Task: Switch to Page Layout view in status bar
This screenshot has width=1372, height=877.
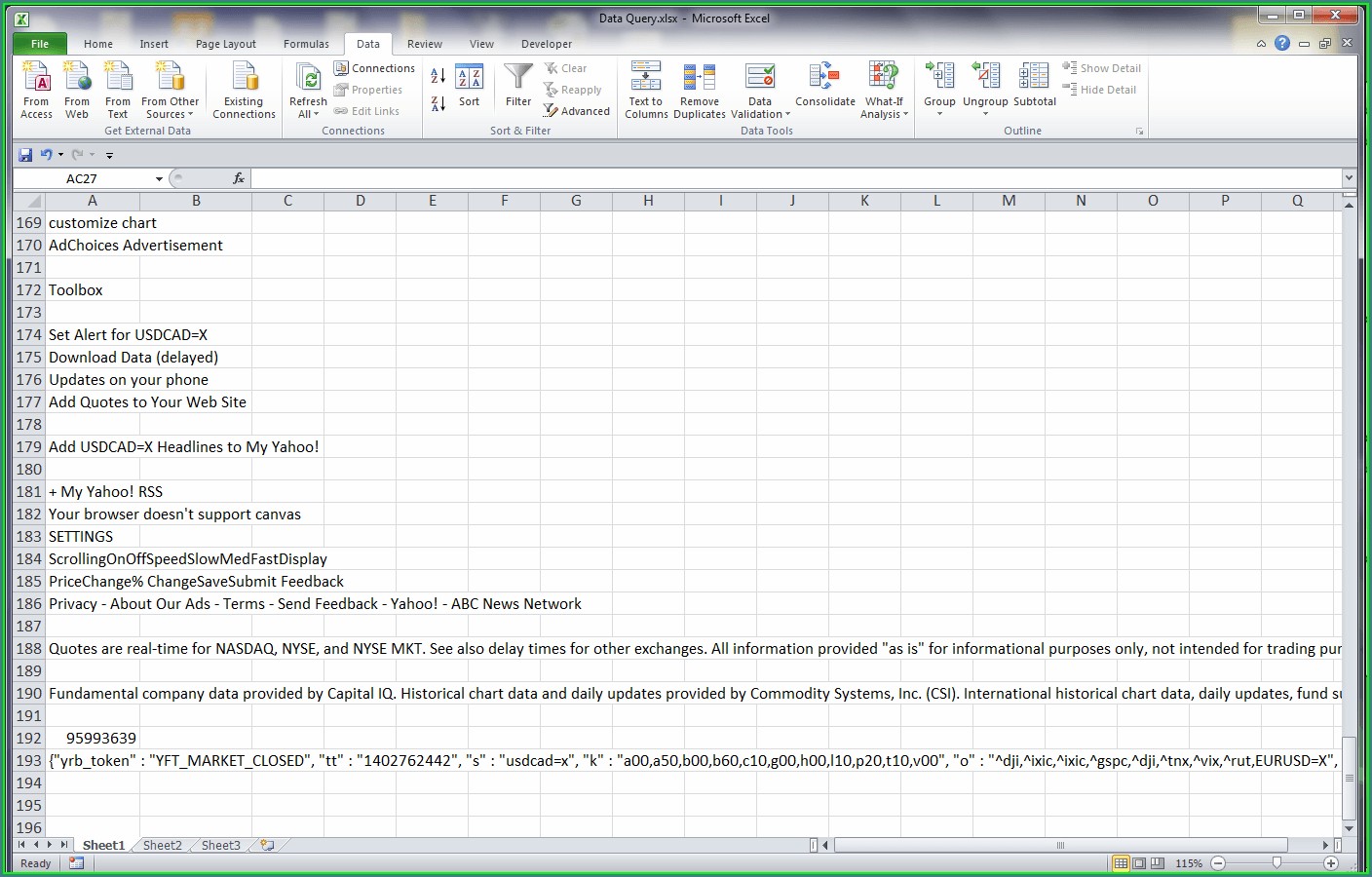Action: [x=1139, y=863]
